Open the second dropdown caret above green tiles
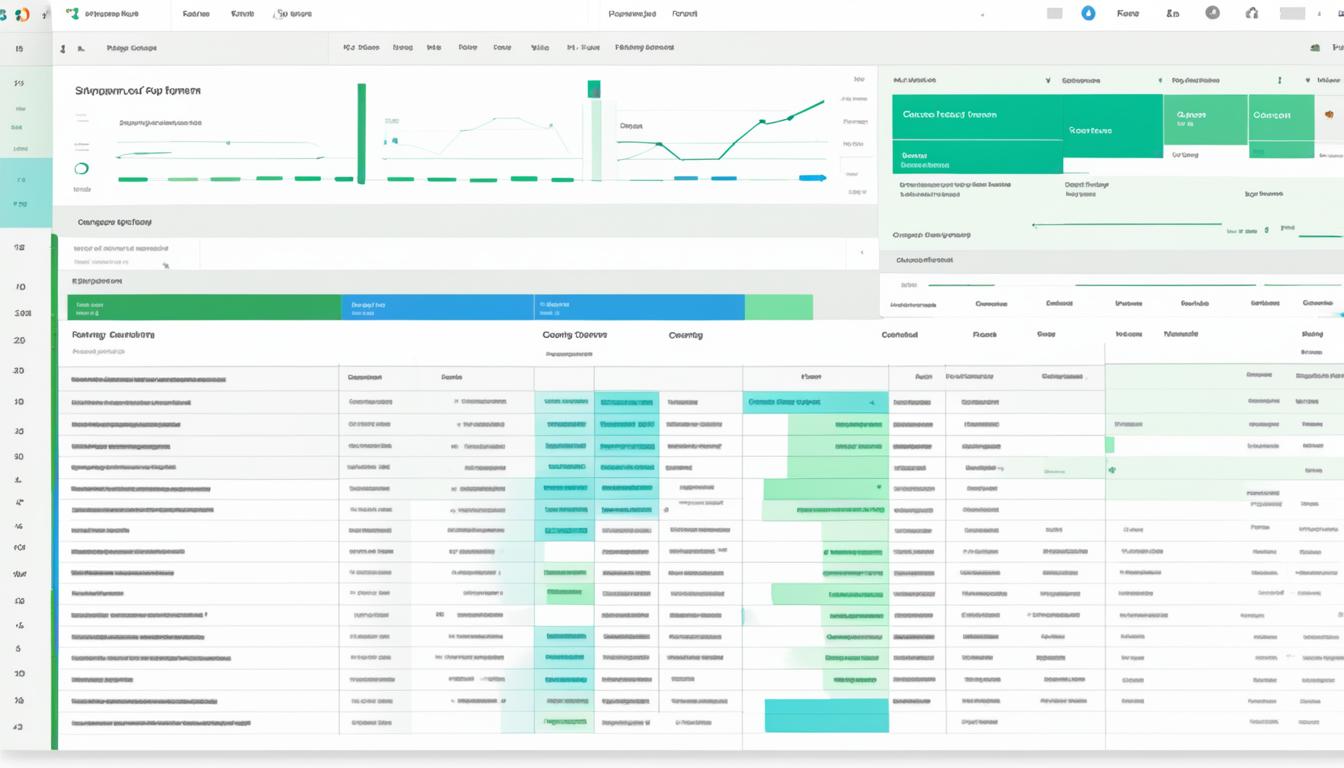1344x768 pixels. 1160,79
